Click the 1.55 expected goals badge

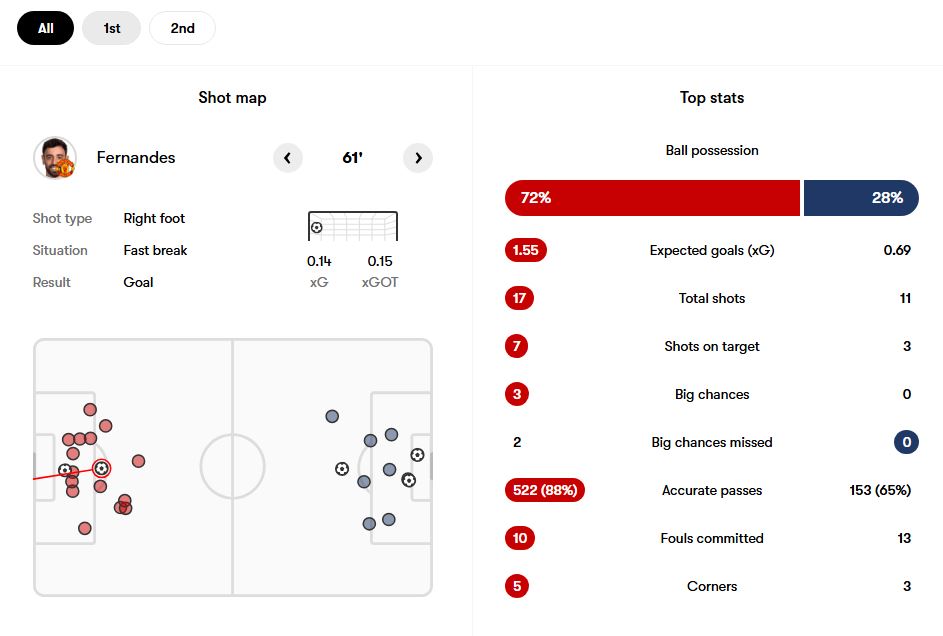click(526, 250)
